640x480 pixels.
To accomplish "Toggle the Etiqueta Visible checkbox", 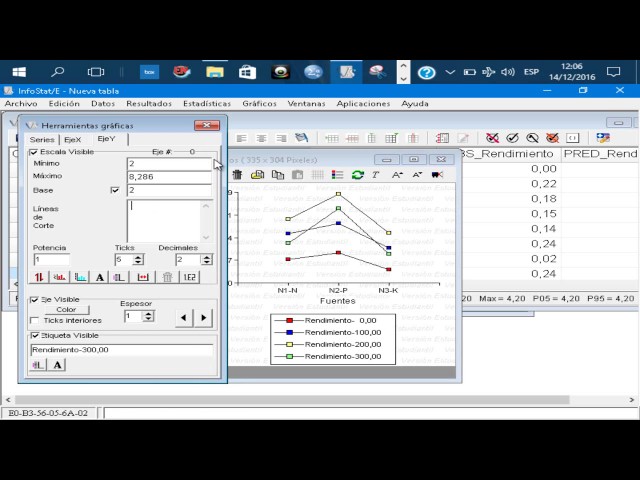I will click(x=35, y=336).
